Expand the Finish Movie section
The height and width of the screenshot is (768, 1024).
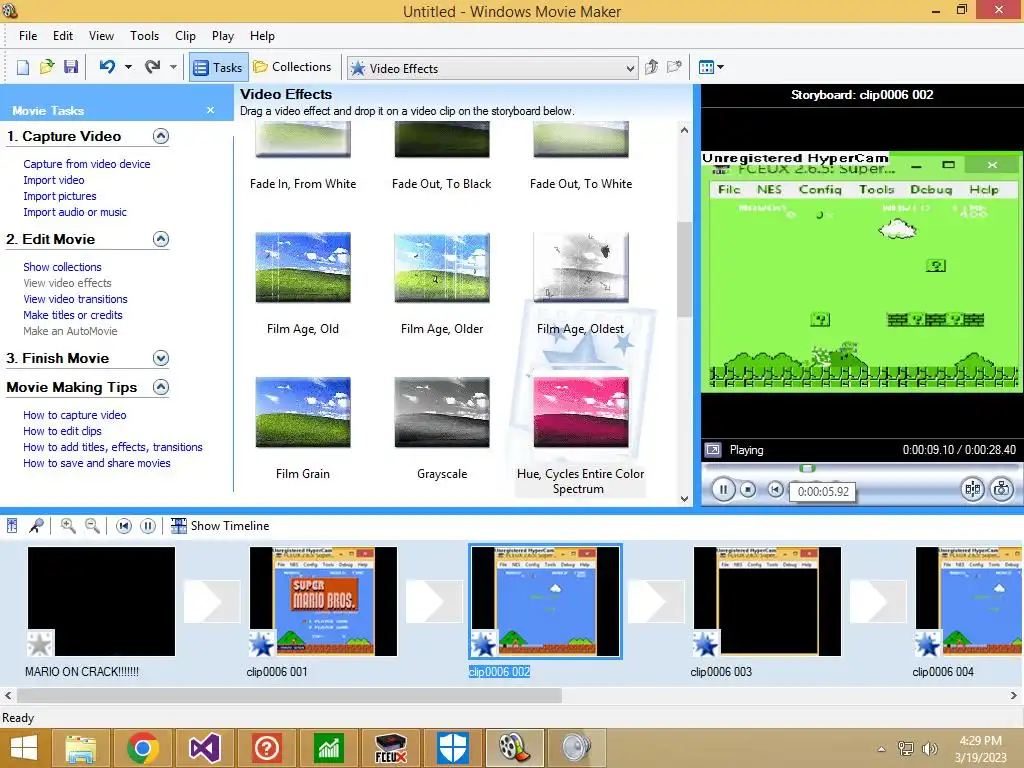161,358
